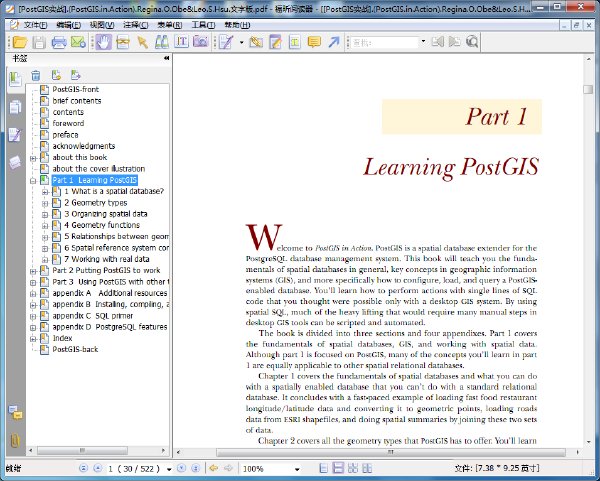Click the binoculars Find icon
The image size is (600, 481).
pyautogui.click(x=162, y=42)
